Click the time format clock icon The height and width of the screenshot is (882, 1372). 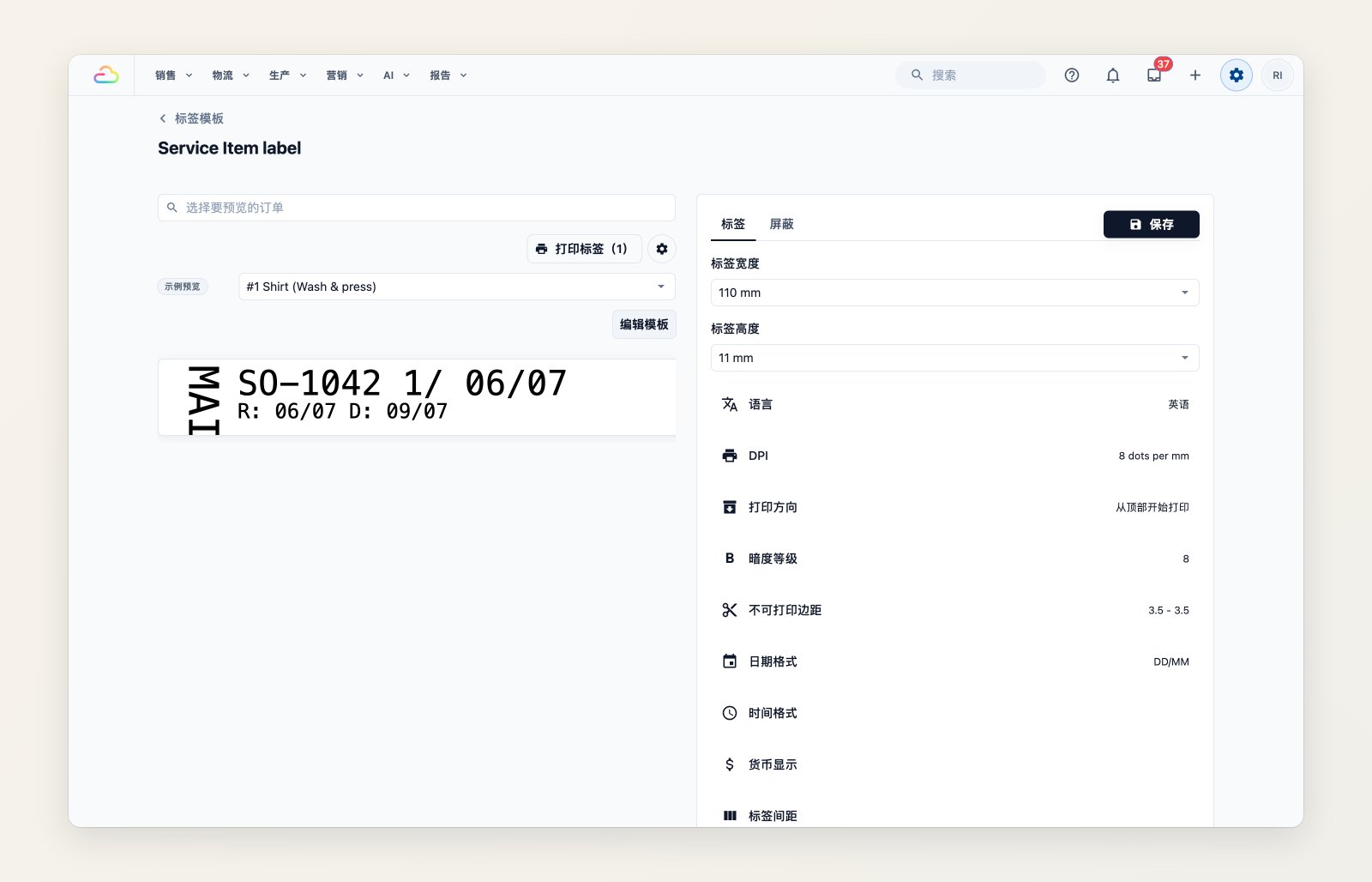pyautogui.click(x=730, y=713)
